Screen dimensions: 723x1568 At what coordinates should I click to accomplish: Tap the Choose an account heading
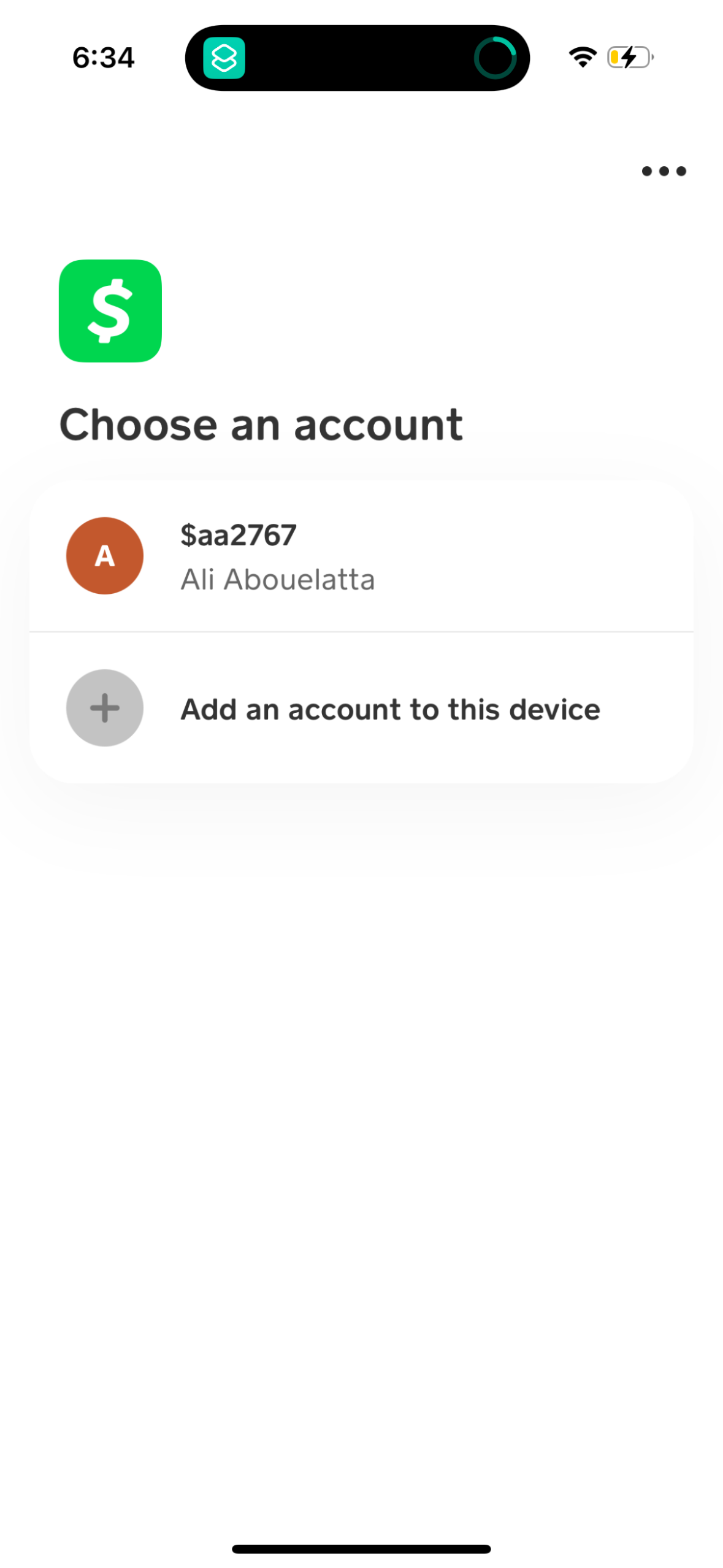(262, 423)
